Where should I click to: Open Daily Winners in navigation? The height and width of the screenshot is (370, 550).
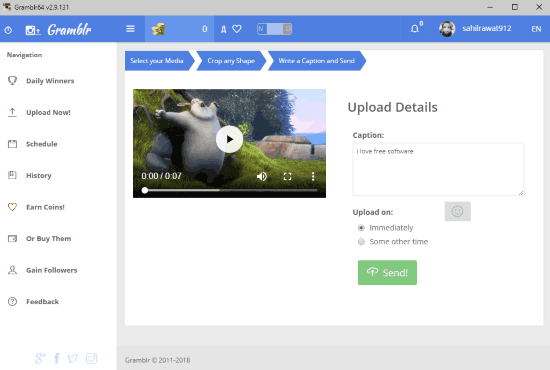(50, 81)
